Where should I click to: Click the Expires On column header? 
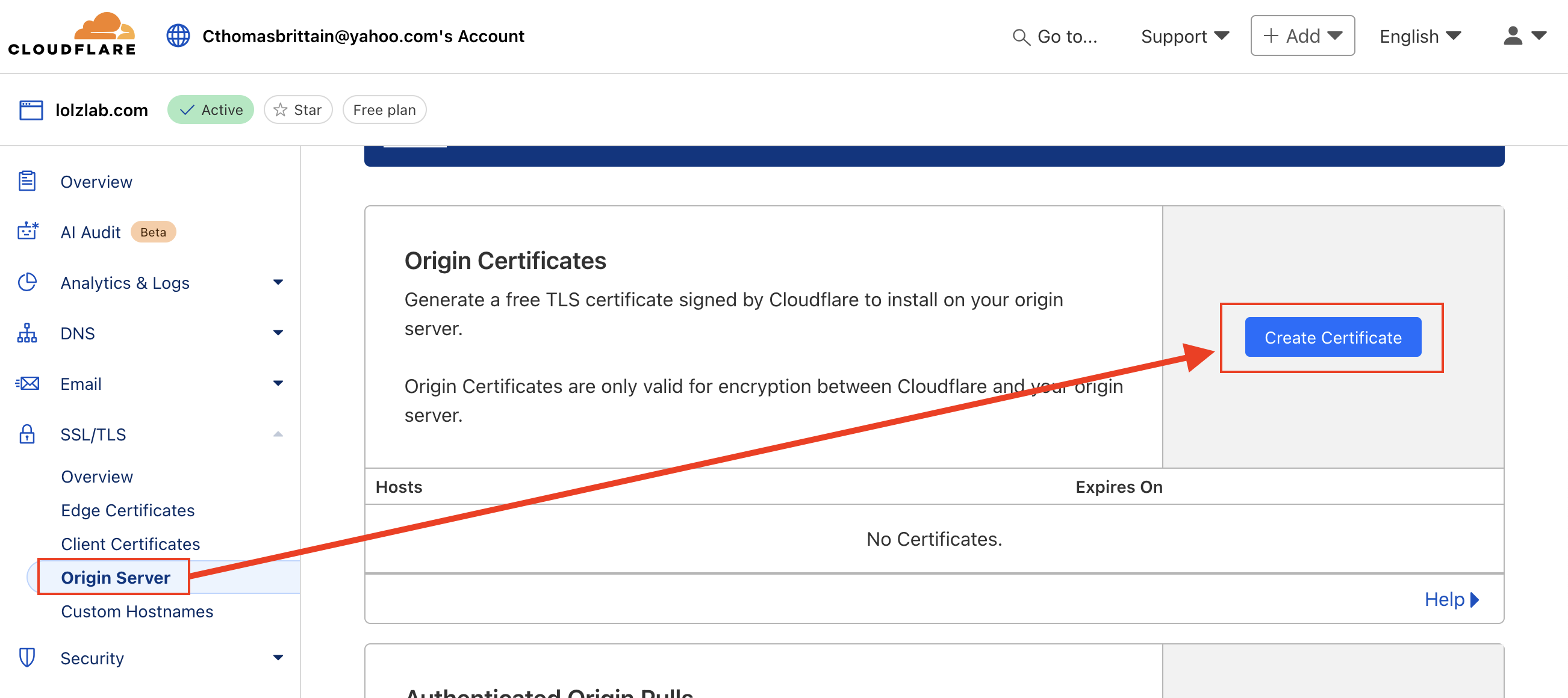point(1119,487)
